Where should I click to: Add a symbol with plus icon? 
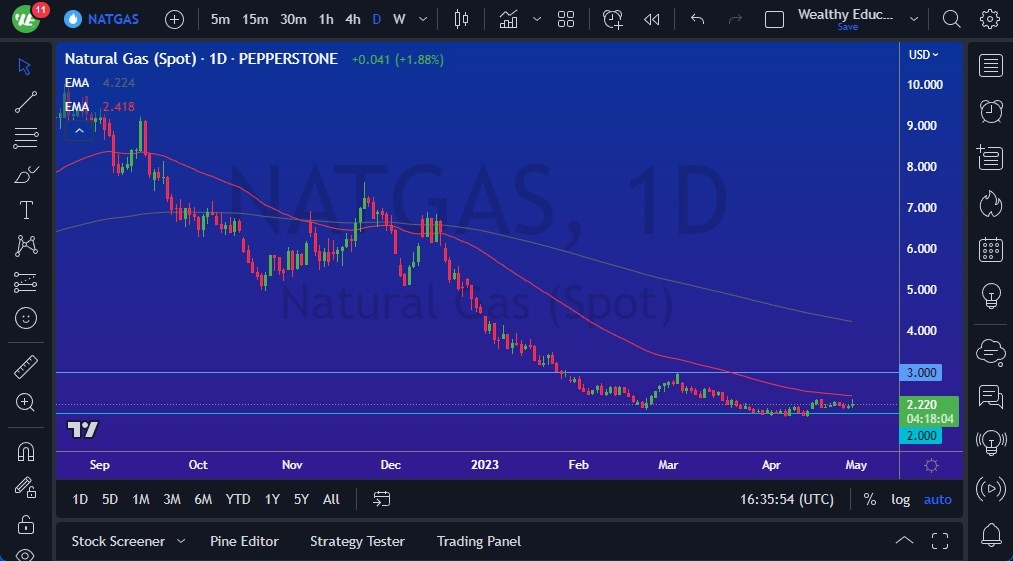[x=174, y=19]
